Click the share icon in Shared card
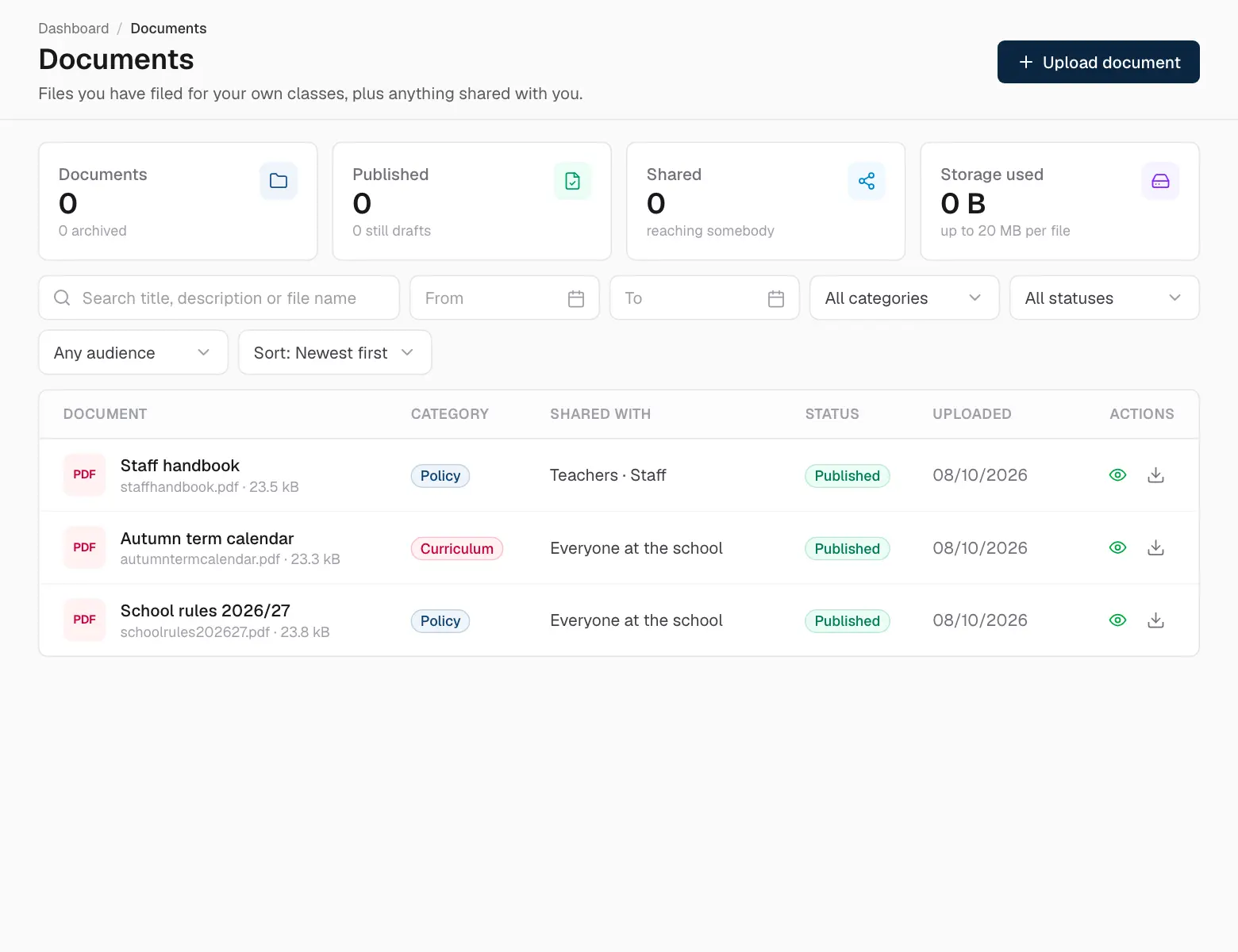The image size is (1238, 952). click(x=867, y=181)
